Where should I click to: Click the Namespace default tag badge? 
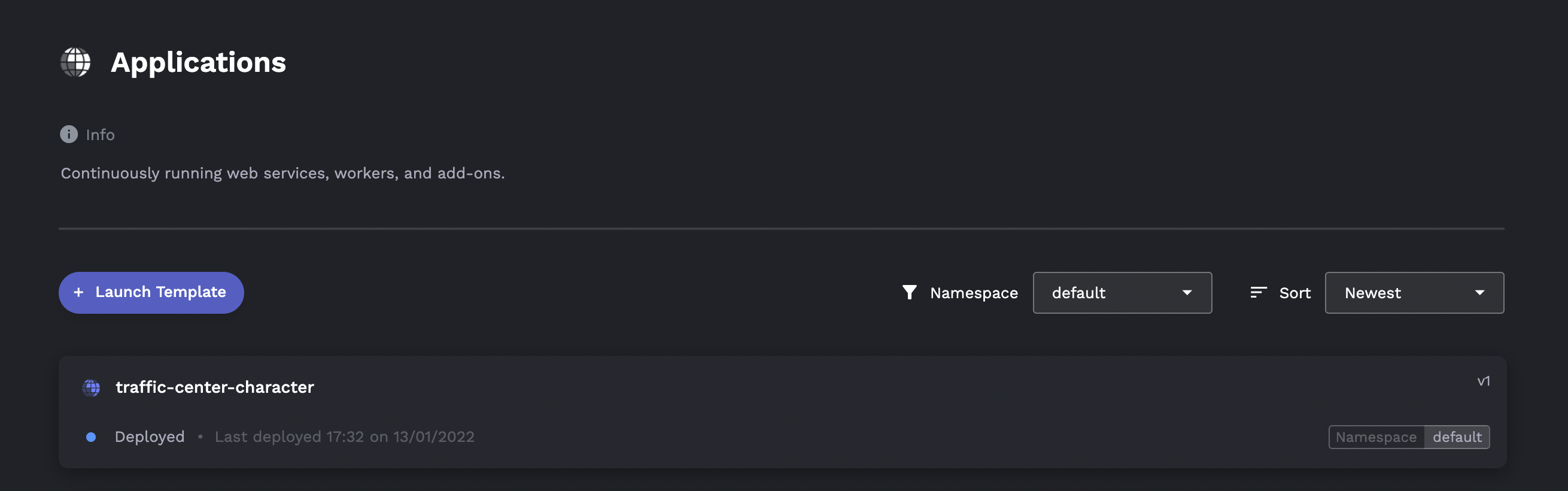pyautogui.click(x=1409, y=437)
